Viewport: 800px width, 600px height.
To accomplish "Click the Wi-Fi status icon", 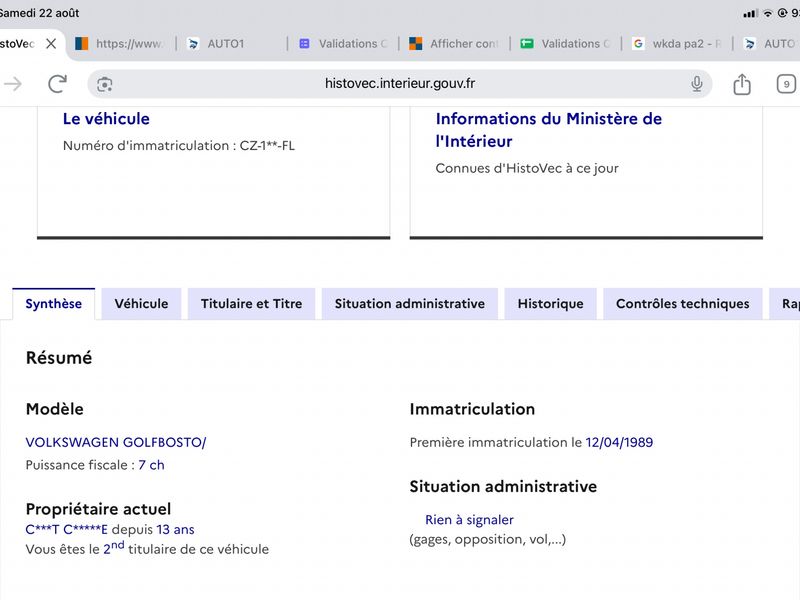I will coord(767,13).
